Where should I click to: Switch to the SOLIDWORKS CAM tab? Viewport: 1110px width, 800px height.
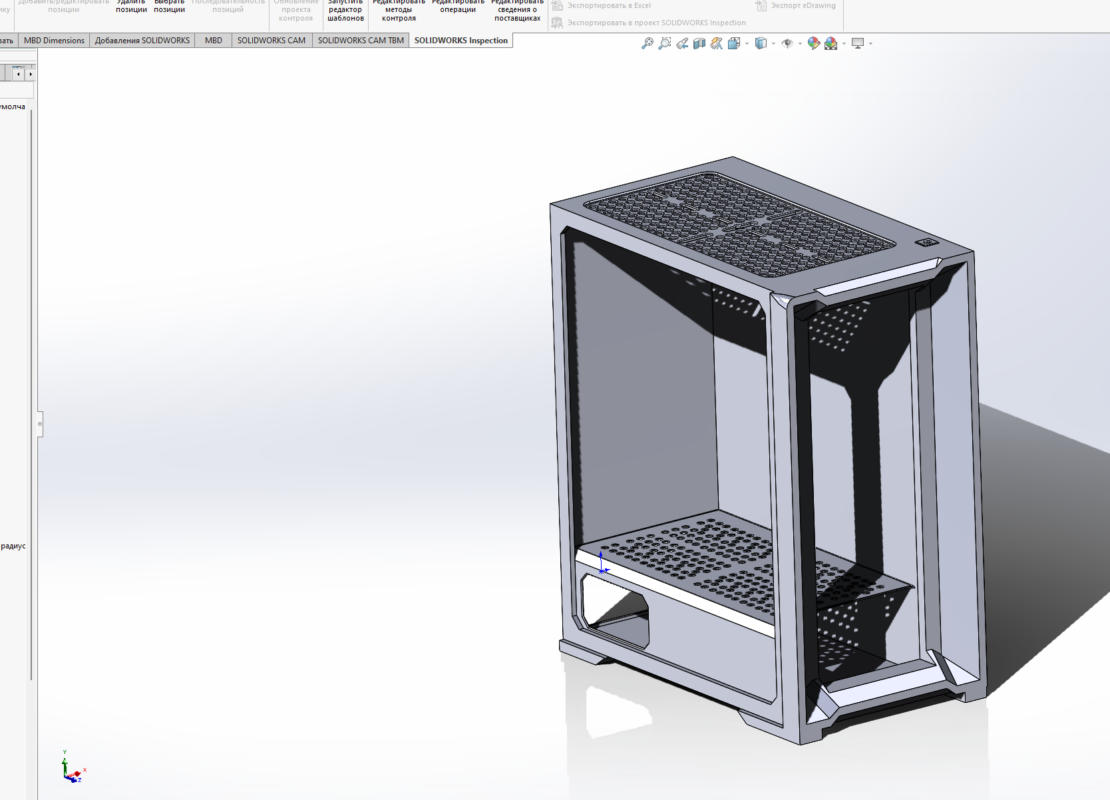click(x=271, y=40)
